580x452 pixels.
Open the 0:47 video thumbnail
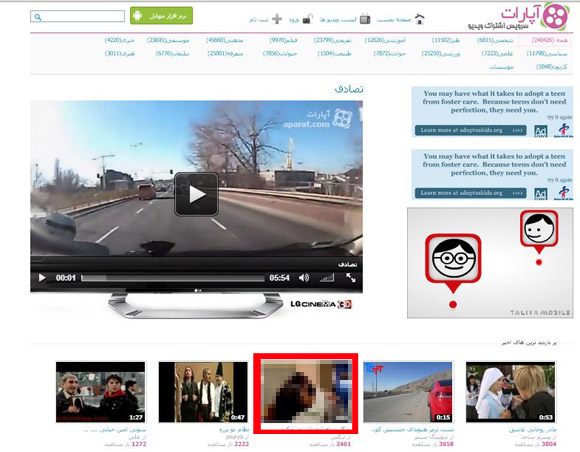203,392
